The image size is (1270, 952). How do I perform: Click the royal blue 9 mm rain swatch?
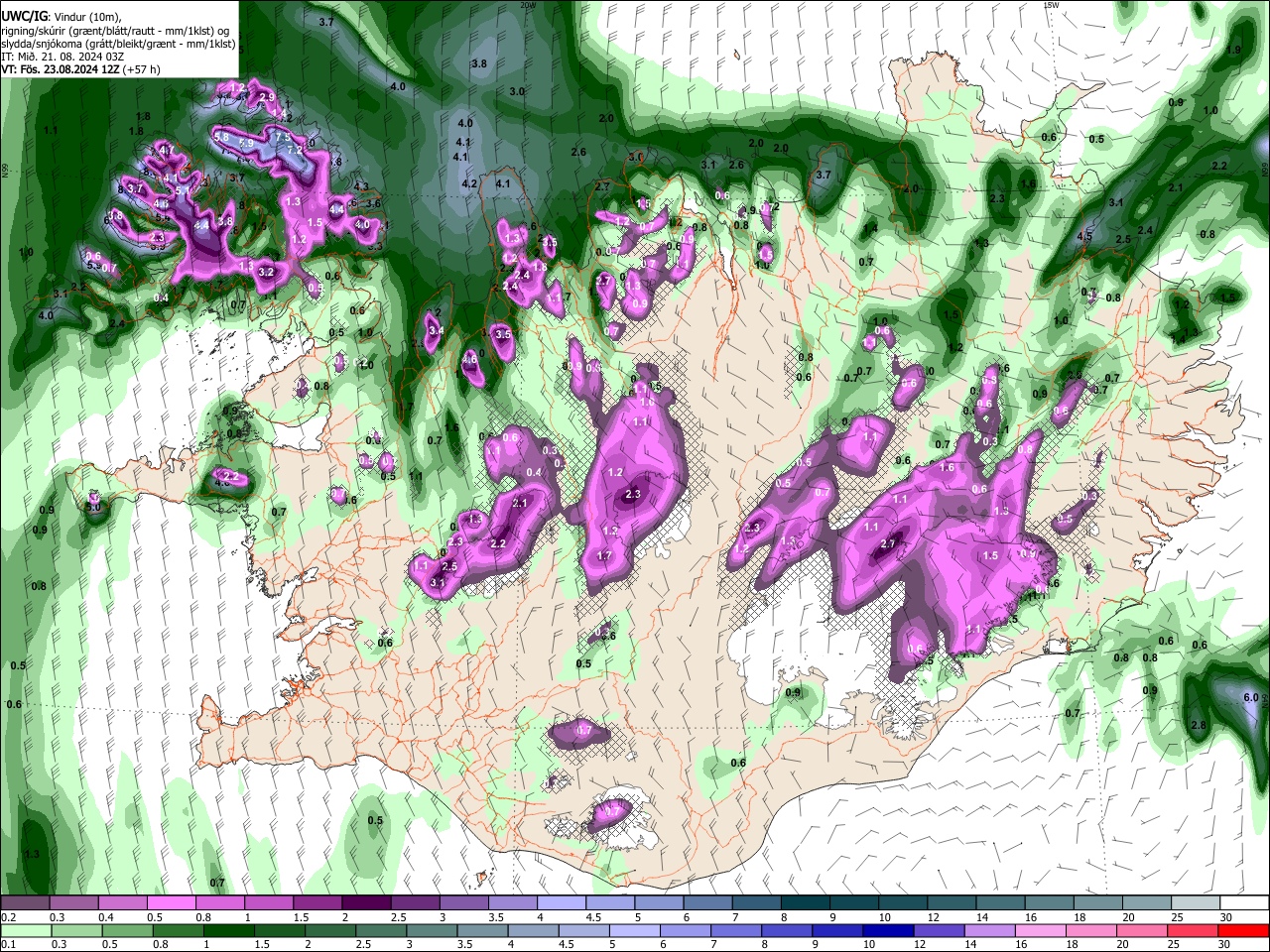coord(837,930)
